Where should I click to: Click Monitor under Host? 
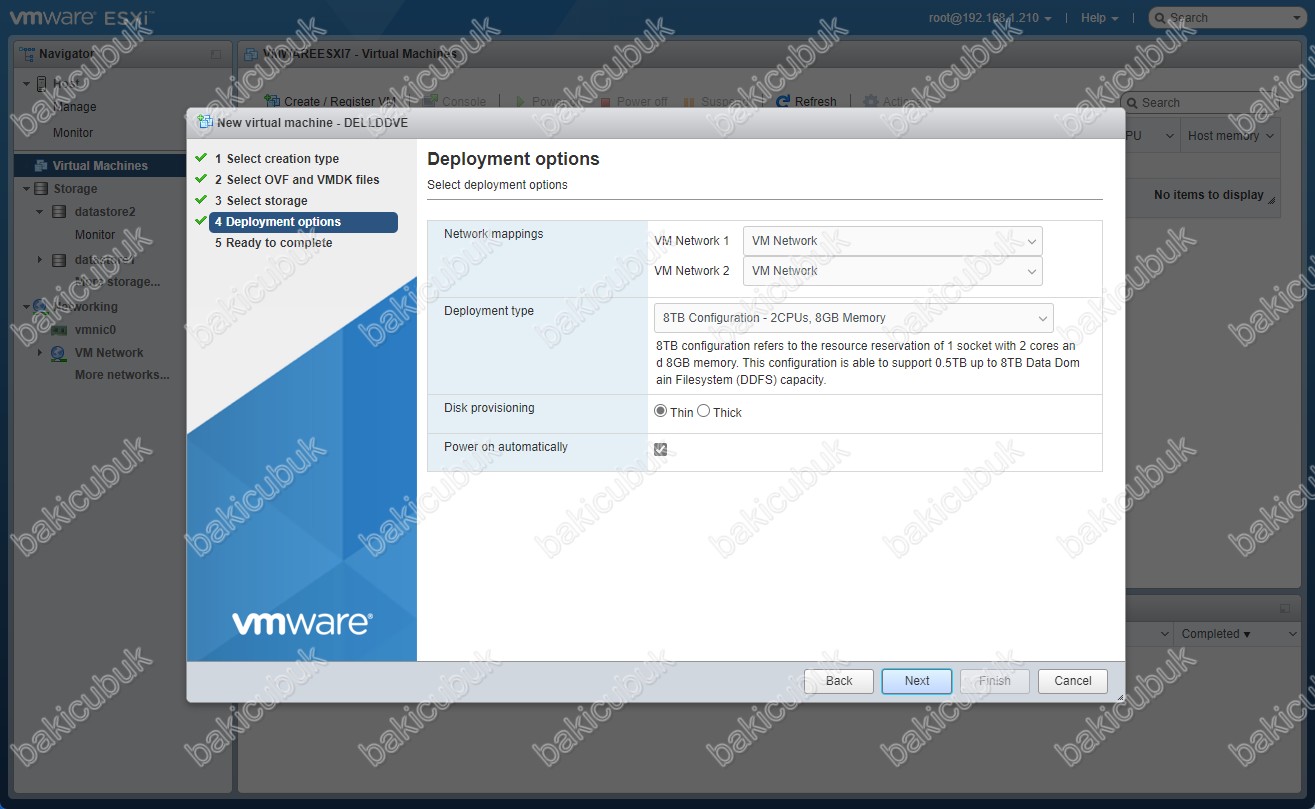coord(73,133)
